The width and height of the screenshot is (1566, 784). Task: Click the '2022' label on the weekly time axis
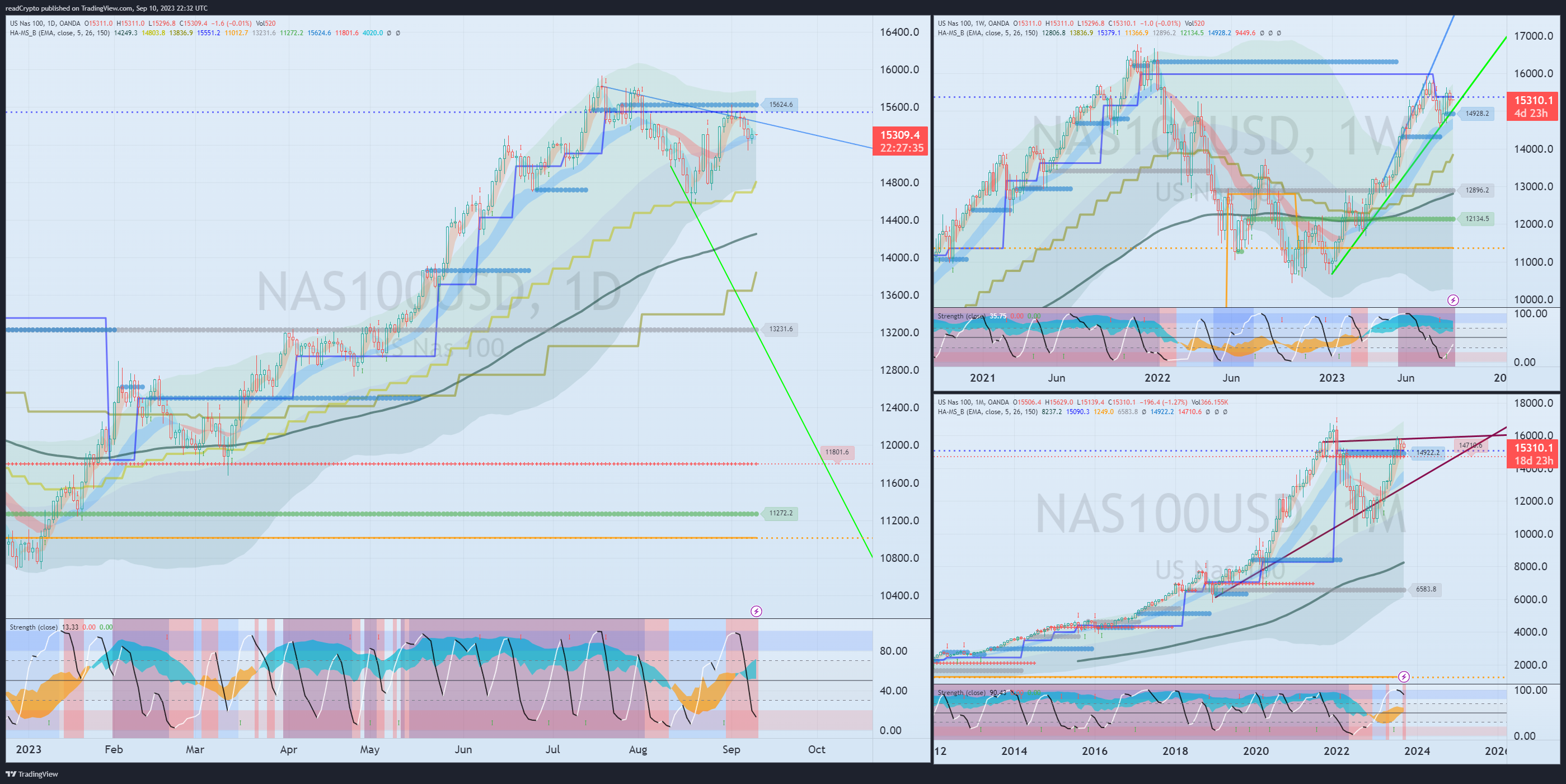[x=1157, y=378]
